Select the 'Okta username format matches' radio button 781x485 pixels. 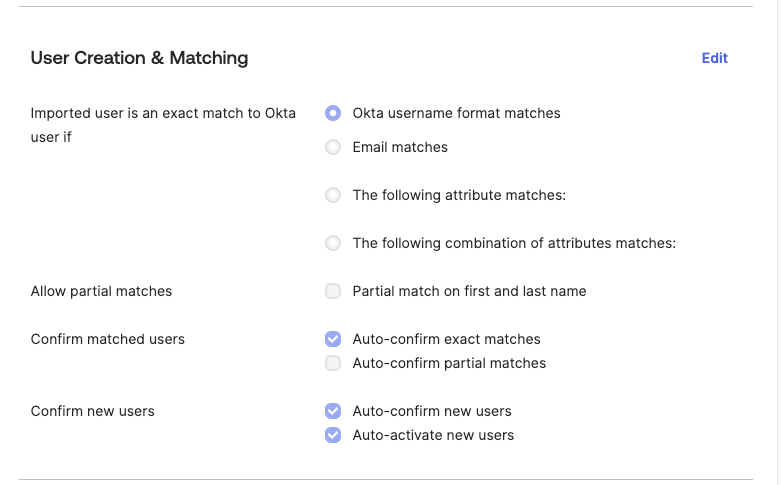[333, 113]
